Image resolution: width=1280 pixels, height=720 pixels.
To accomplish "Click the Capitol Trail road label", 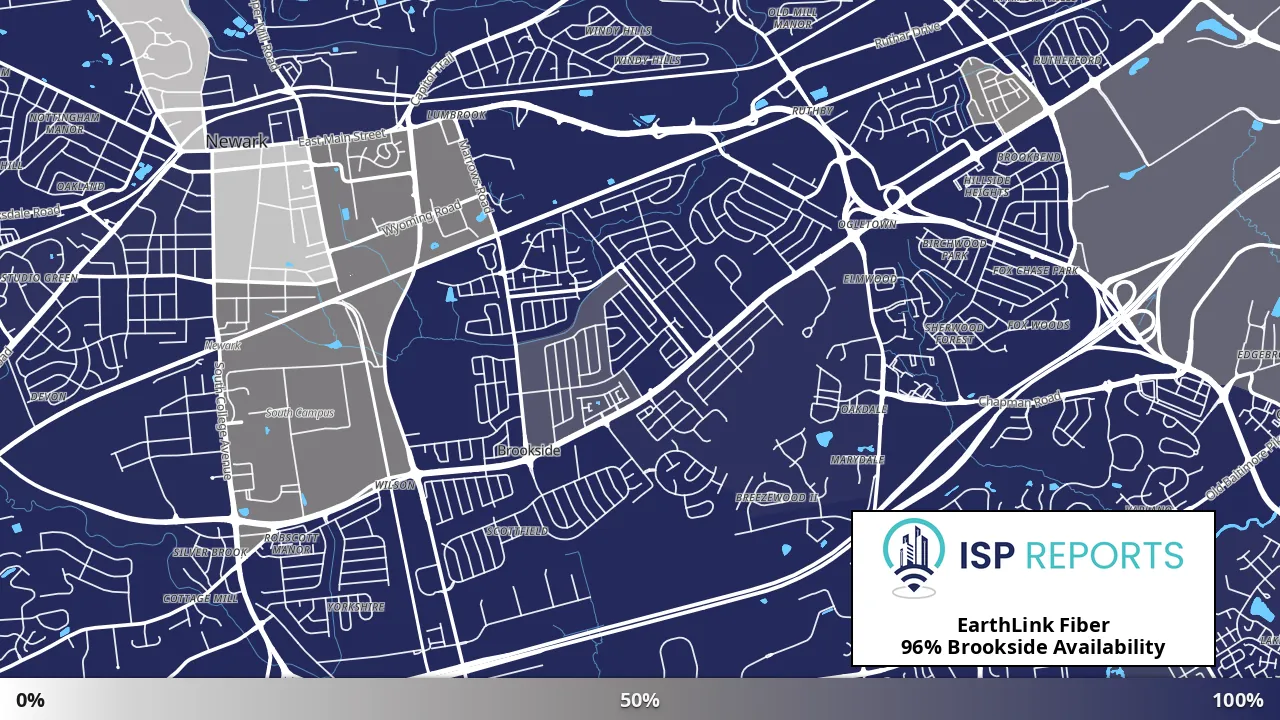I will tap(433, 78).
